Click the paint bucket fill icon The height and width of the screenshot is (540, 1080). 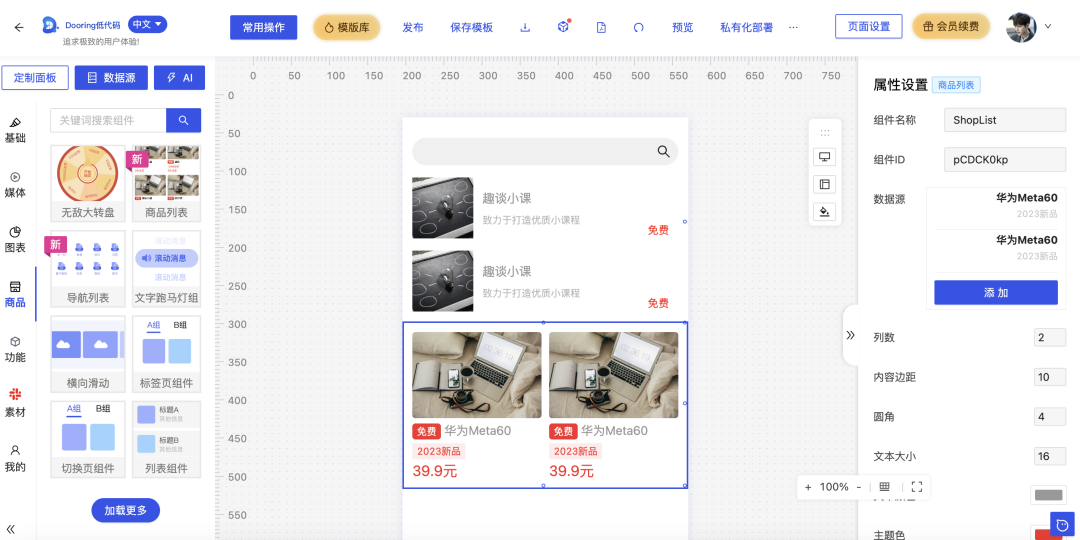[824, 211]
